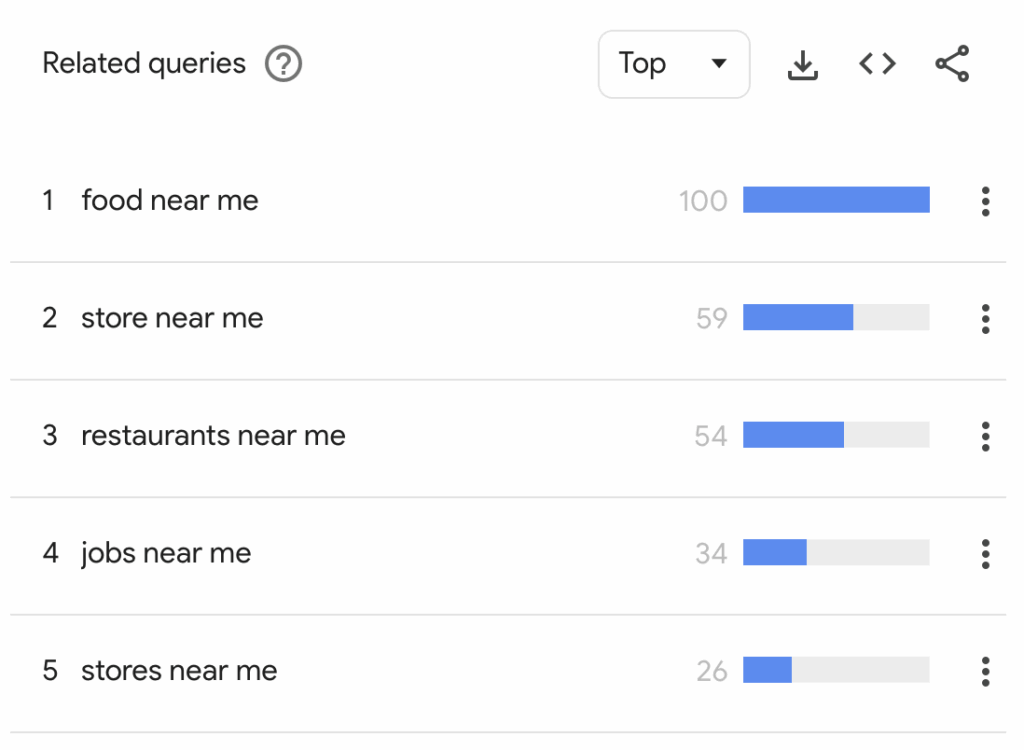This screenshot has width=1024, height=750.
Task: Download related queries as CSV
Action: click(803, 65)
